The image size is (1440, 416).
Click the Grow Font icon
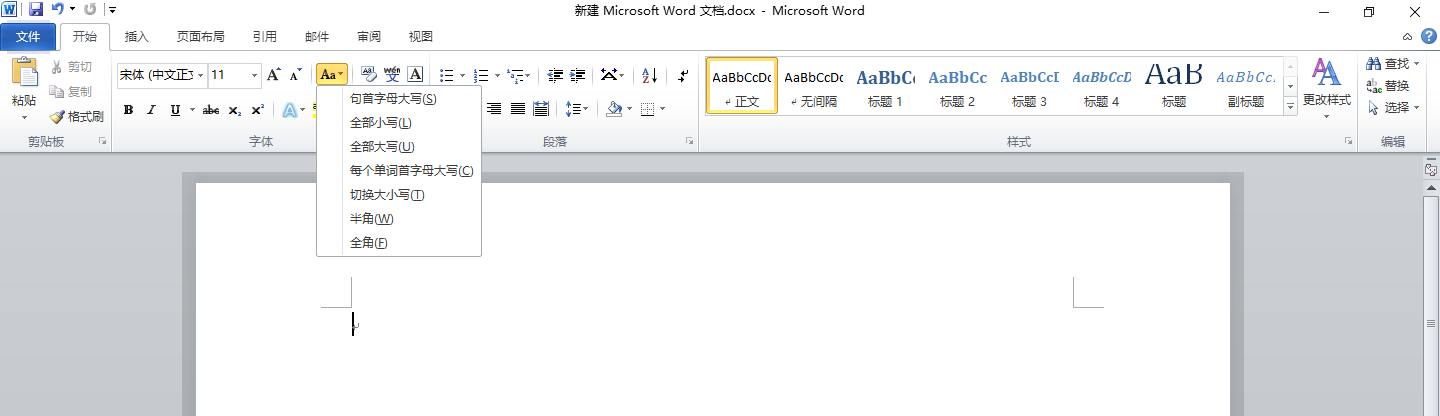pos(273,75)
